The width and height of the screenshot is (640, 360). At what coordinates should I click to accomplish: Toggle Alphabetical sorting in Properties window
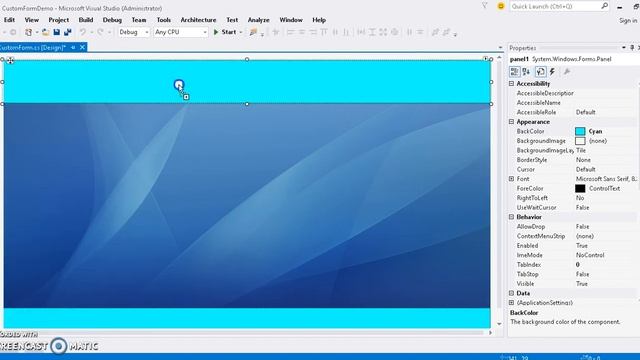526,72
